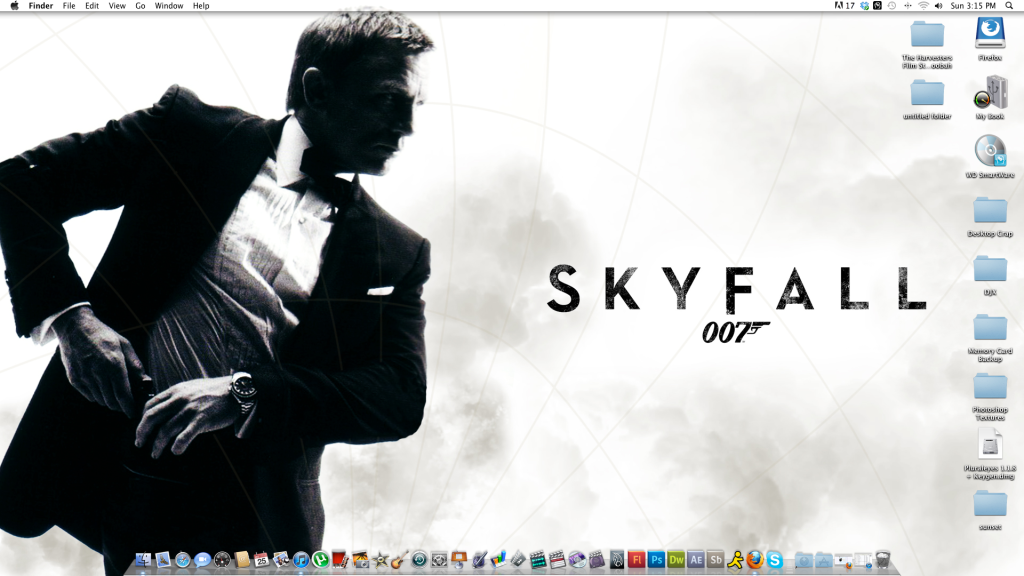The width and height of the screenshot is (1024, 576).
Task: Launch Adobe Soundbooth from the dock
Action: (x=716, y=560)
